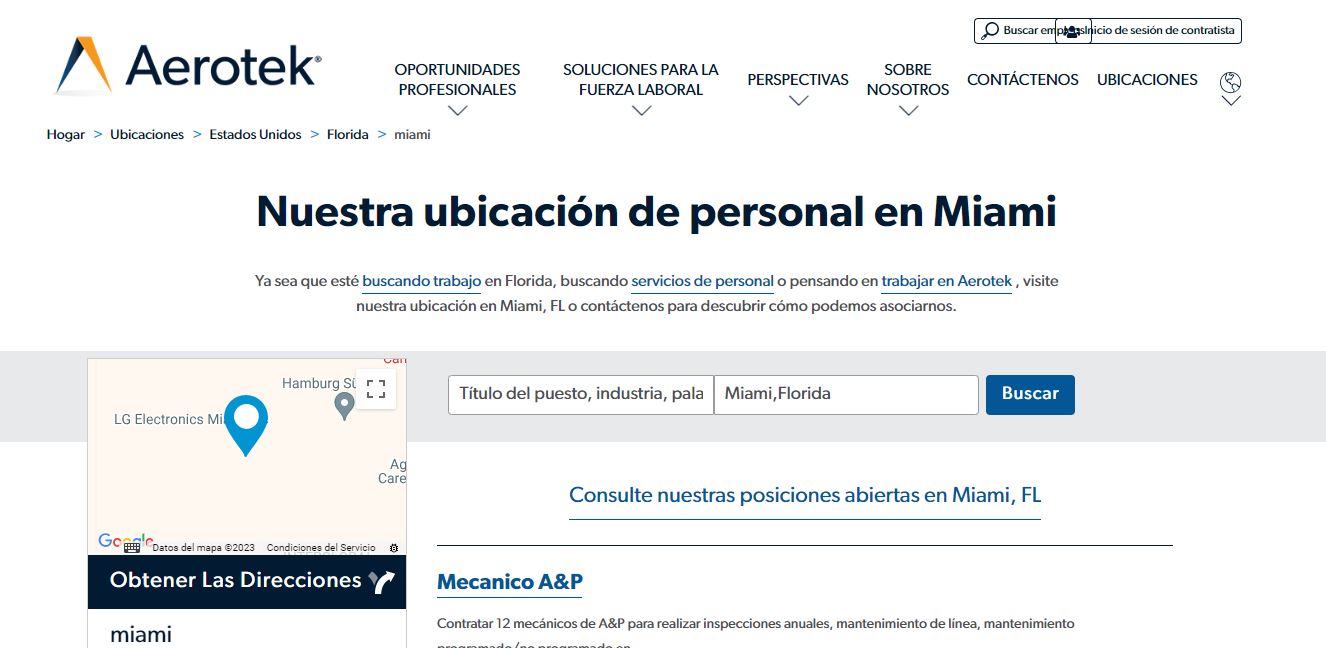The image size is (1326, 648).
Task: Click Inicio de sesión de contratista
Action: click(x=1160, y=31)
